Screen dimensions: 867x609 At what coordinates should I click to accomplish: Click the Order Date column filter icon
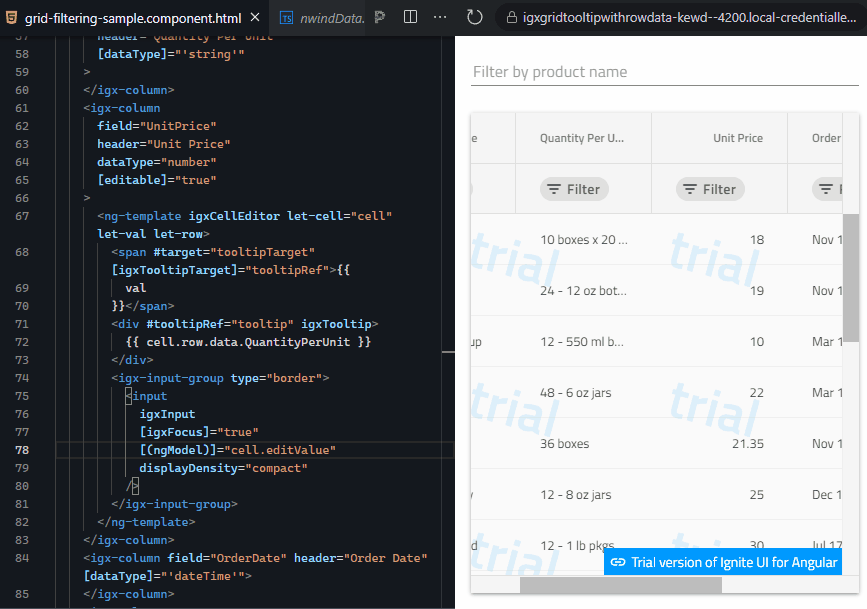coord(826,189)
